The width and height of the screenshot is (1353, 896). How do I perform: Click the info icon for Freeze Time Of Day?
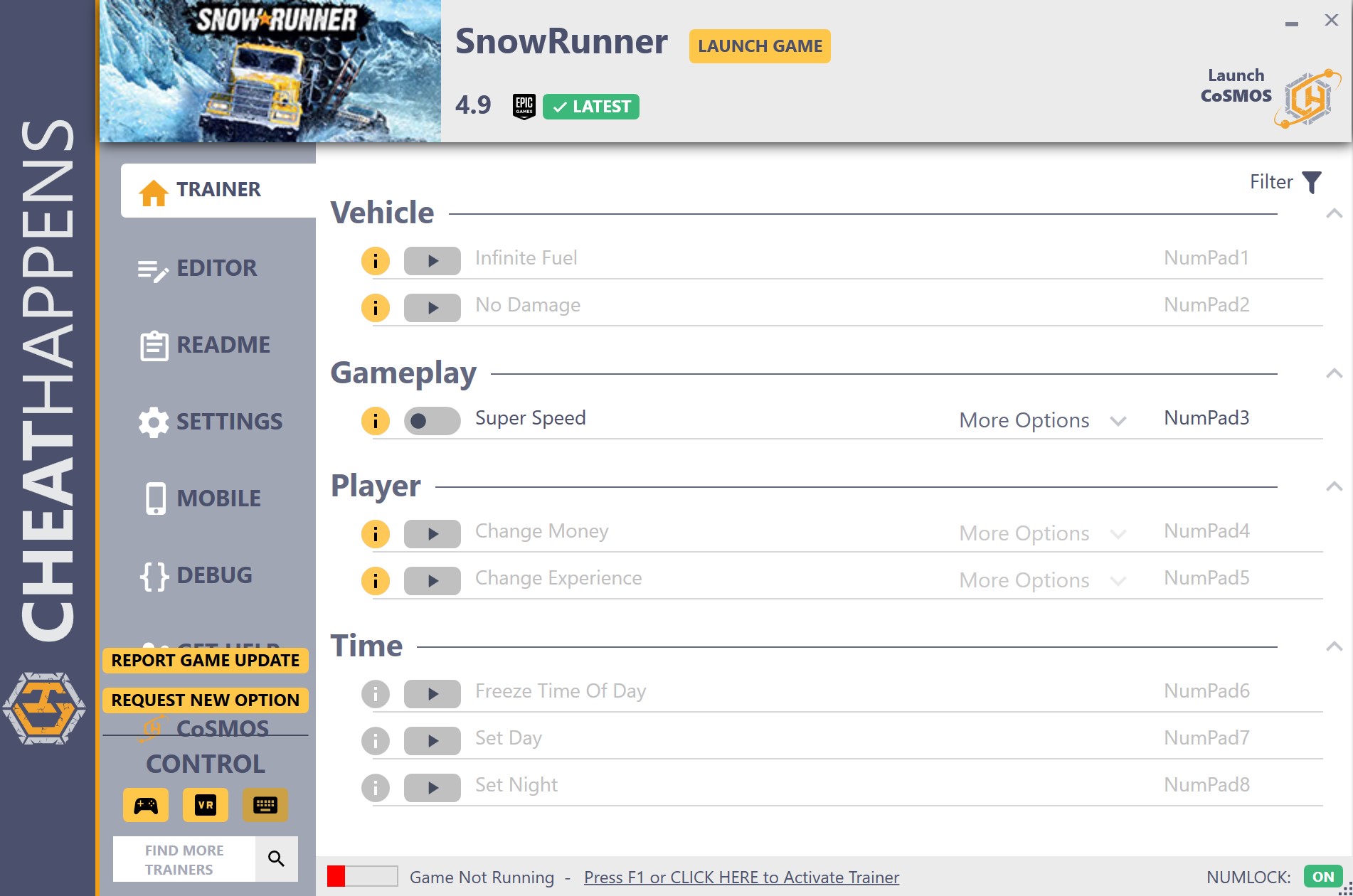pyautogui.click(x=376, y=694)
